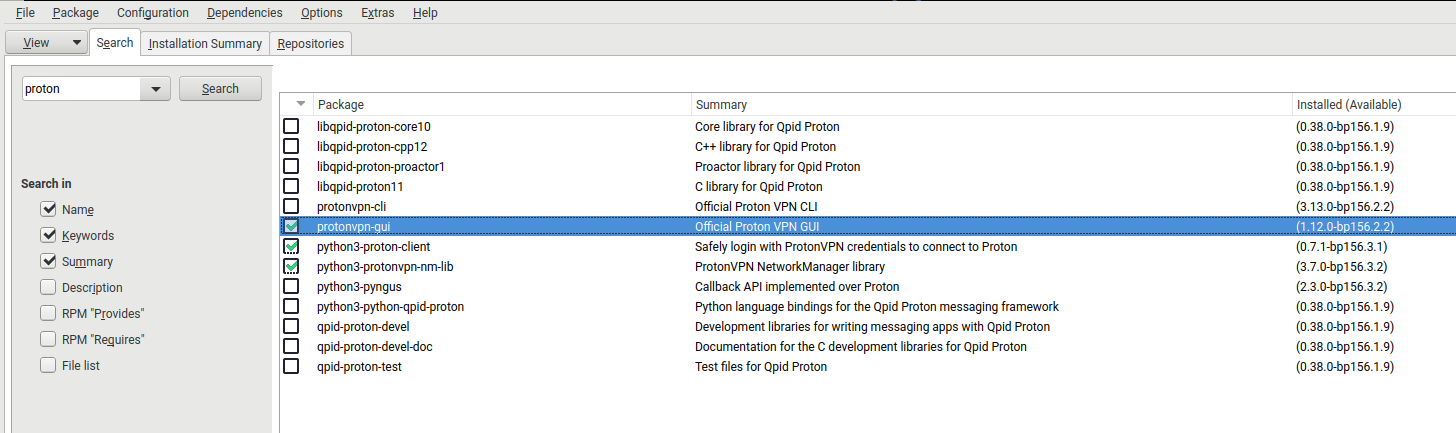Image resolution: width=1456 pixels, height=433 pixels.
Task: Sort by Installed (Available) column header
Action: point(1348,104)
